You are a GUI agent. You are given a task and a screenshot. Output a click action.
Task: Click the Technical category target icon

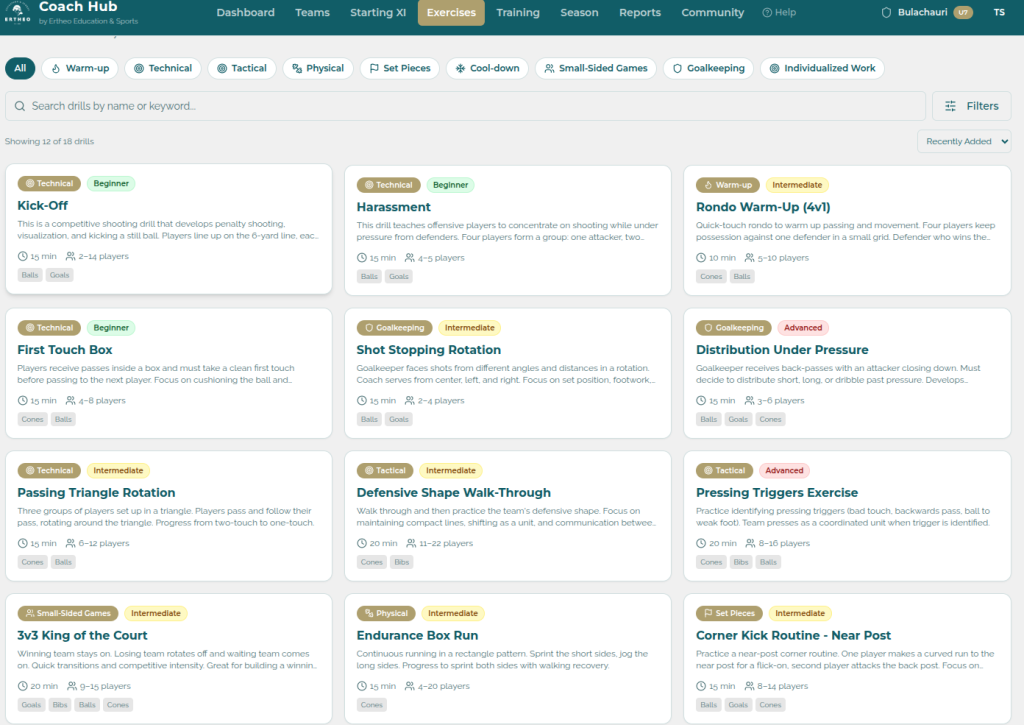point(139,68)
